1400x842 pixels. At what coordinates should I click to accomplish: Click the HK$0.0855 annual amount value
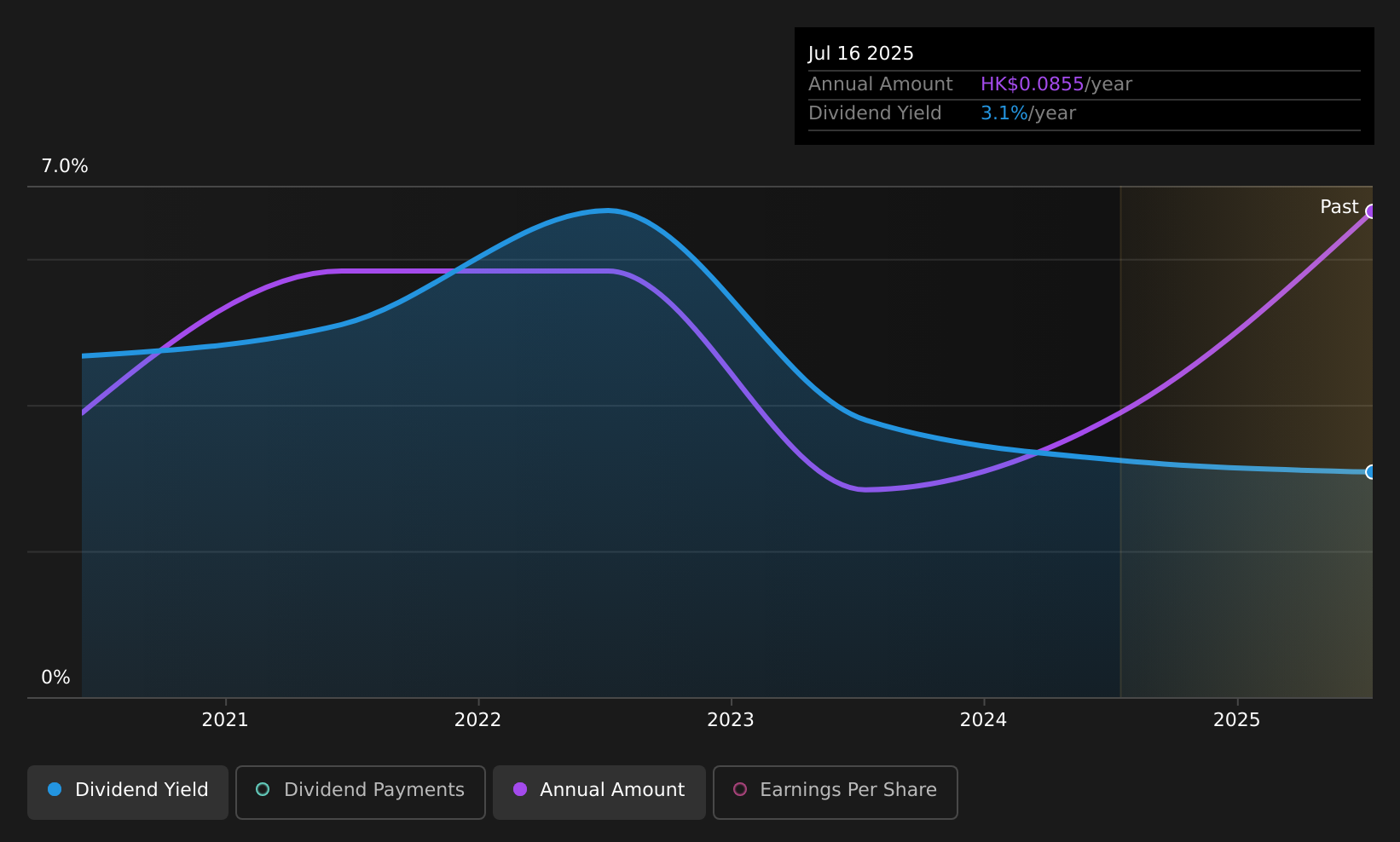[x=1032, y=84]
